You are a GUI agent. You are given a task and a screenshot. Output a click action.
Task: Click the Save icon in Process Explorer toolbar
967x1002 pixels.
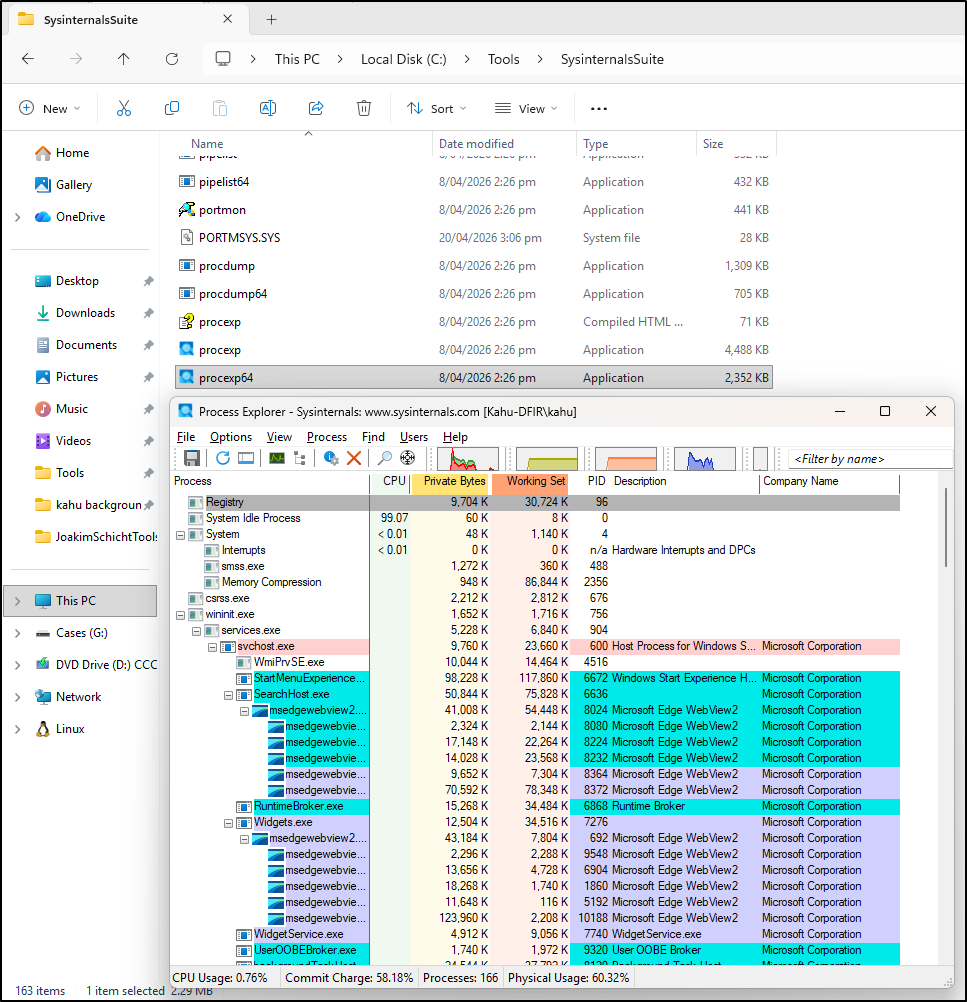pos(192,458)
